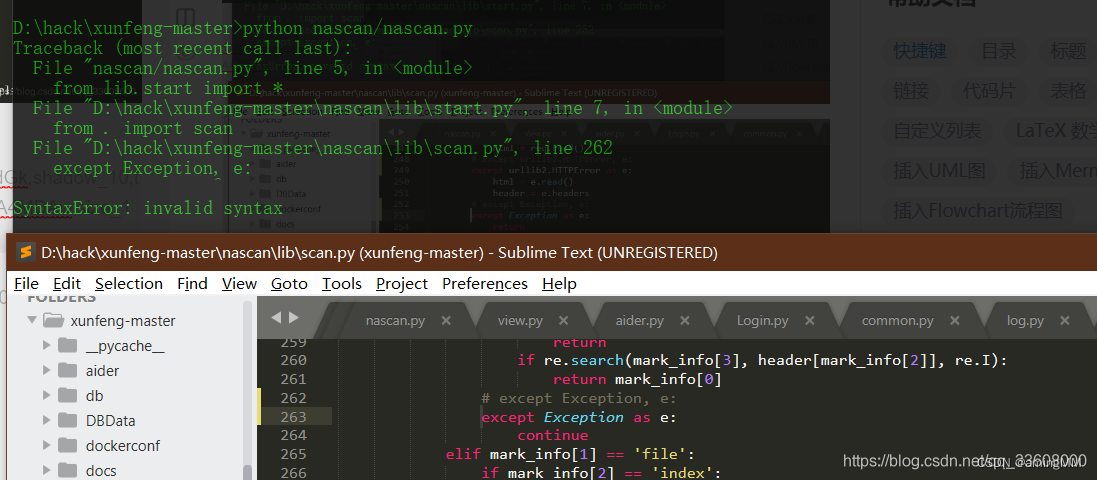This screenshot has width=1097, height=480.
Task: Switch to the log.py tab
Action: tap(1025, 321)
